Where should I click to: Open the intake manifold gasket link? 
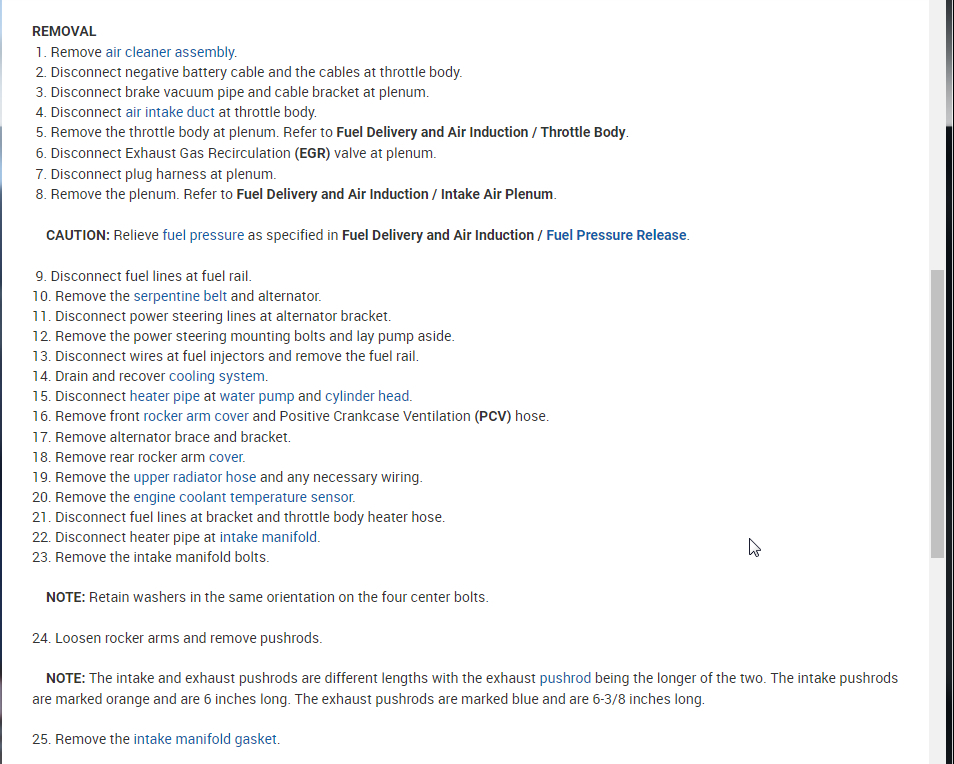point(206,739)
